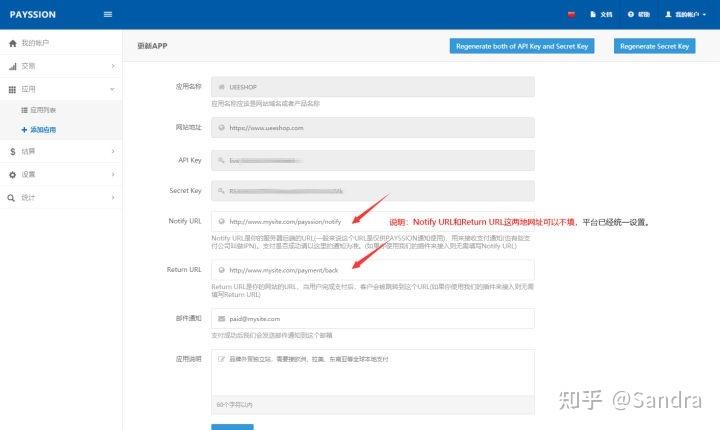Image resolution: width=720 pixels, height=430 pixels.
Task: Click the gear settings icon in sidebar
Action: coord(12,175)
